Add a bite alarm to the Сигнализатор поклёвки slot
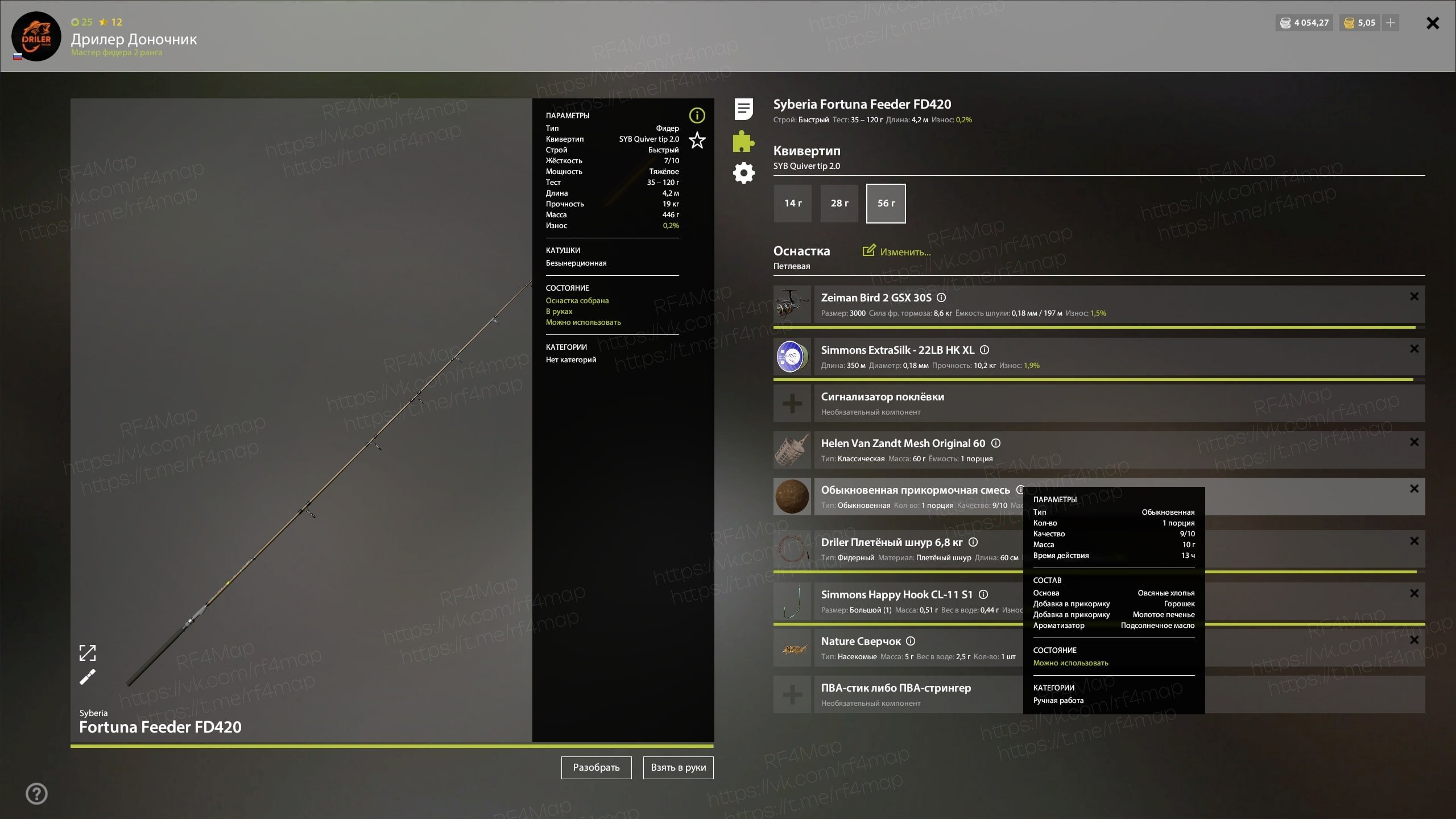The image size is (1456, 819). pos(792,403)
